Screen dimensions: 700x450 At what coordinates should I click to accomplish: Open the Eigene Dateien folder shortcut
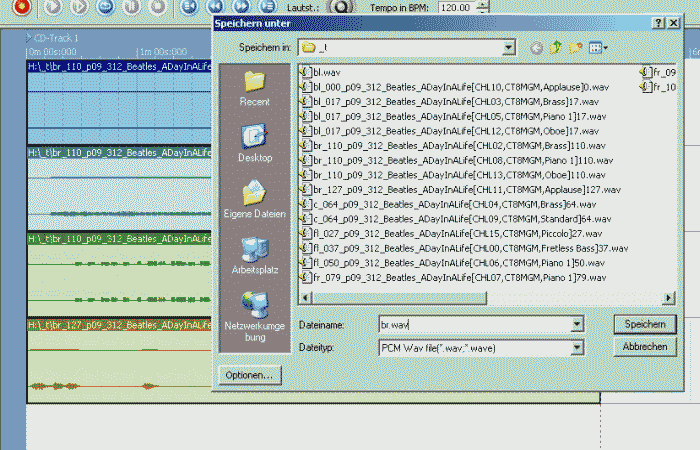254,199
